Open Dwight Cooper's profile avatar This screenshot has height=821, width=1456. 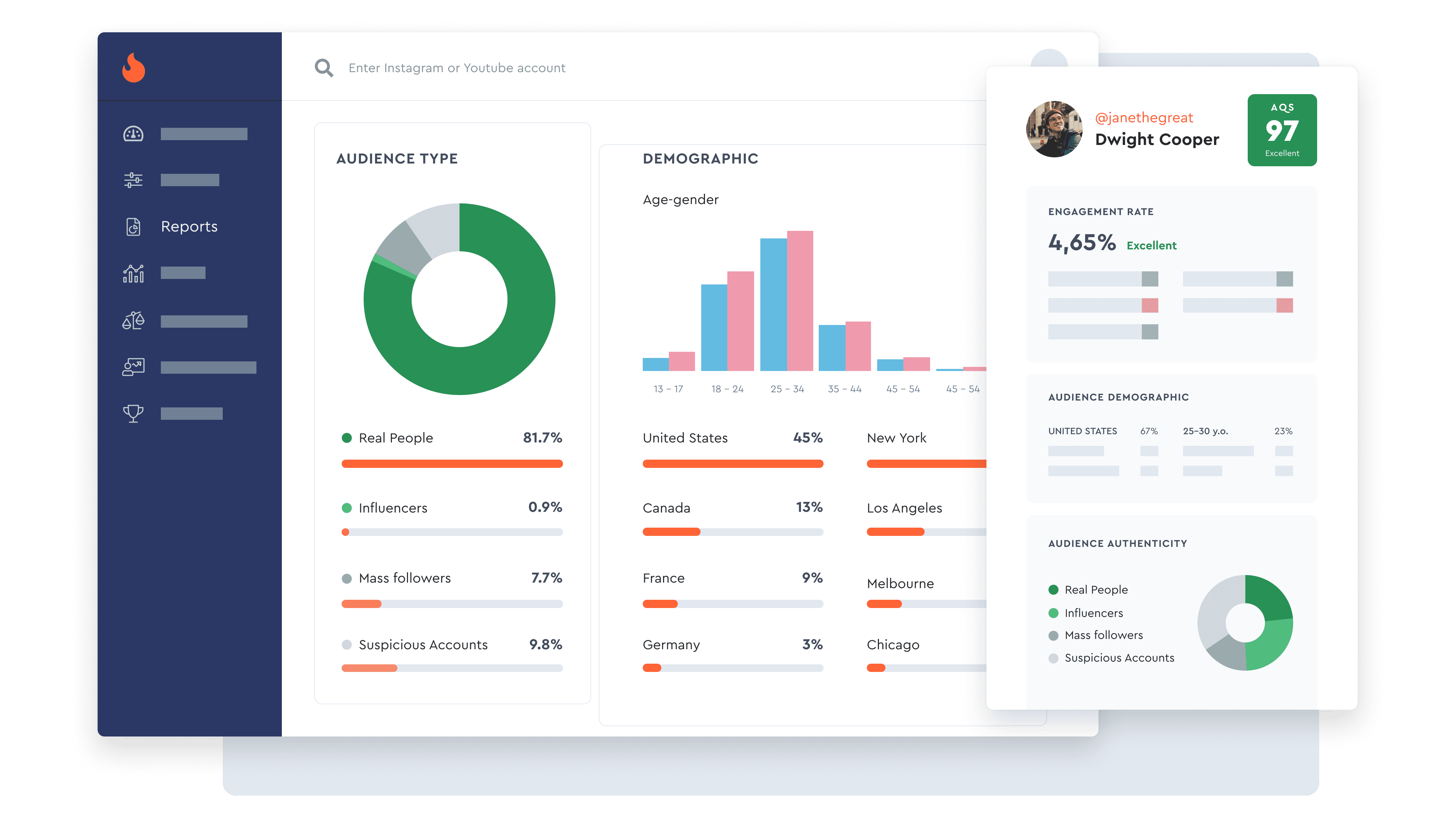pyautogui.click(x=1054, y=129)
